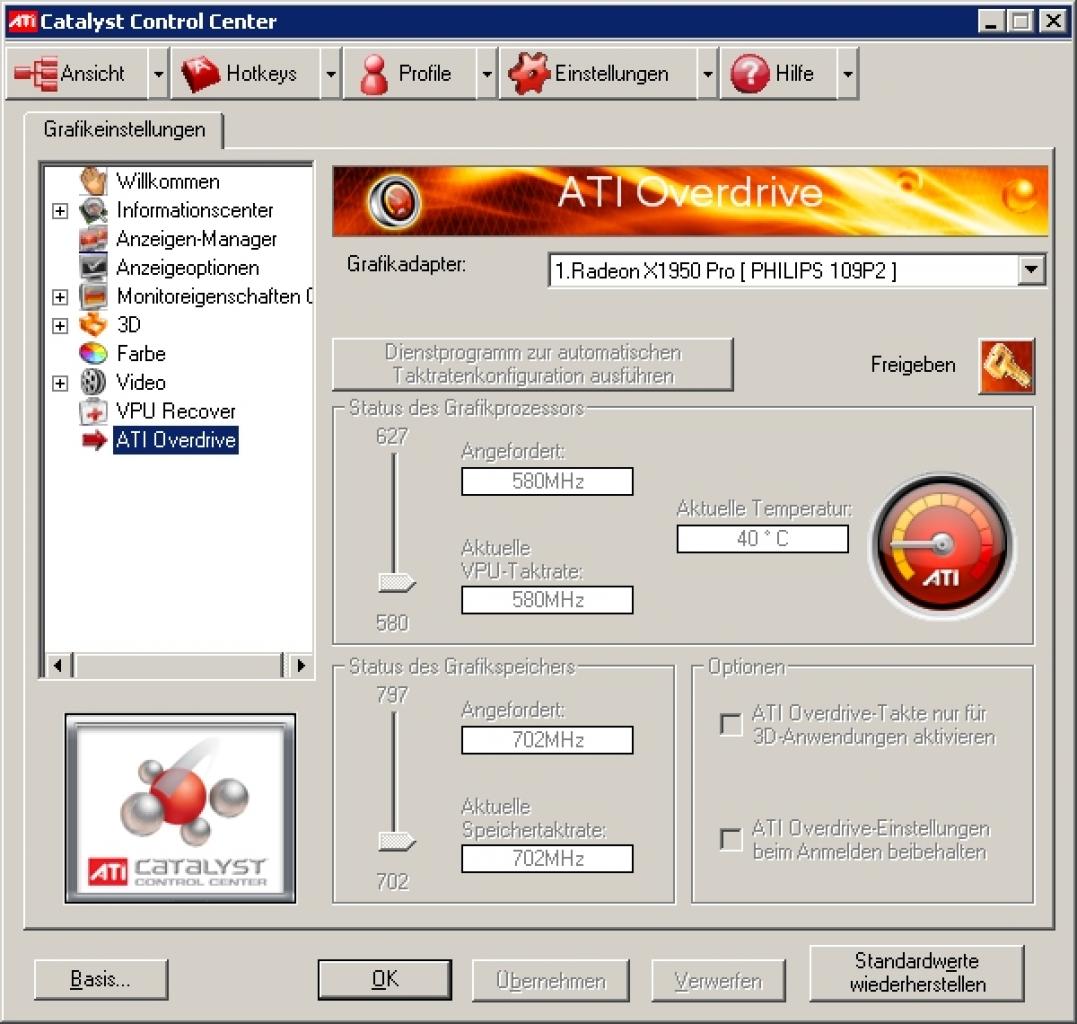The height and width of the screenshot is (1024, 1077).
Task: Click the Ansicht toolbar icon
Action: coord(36,73)
